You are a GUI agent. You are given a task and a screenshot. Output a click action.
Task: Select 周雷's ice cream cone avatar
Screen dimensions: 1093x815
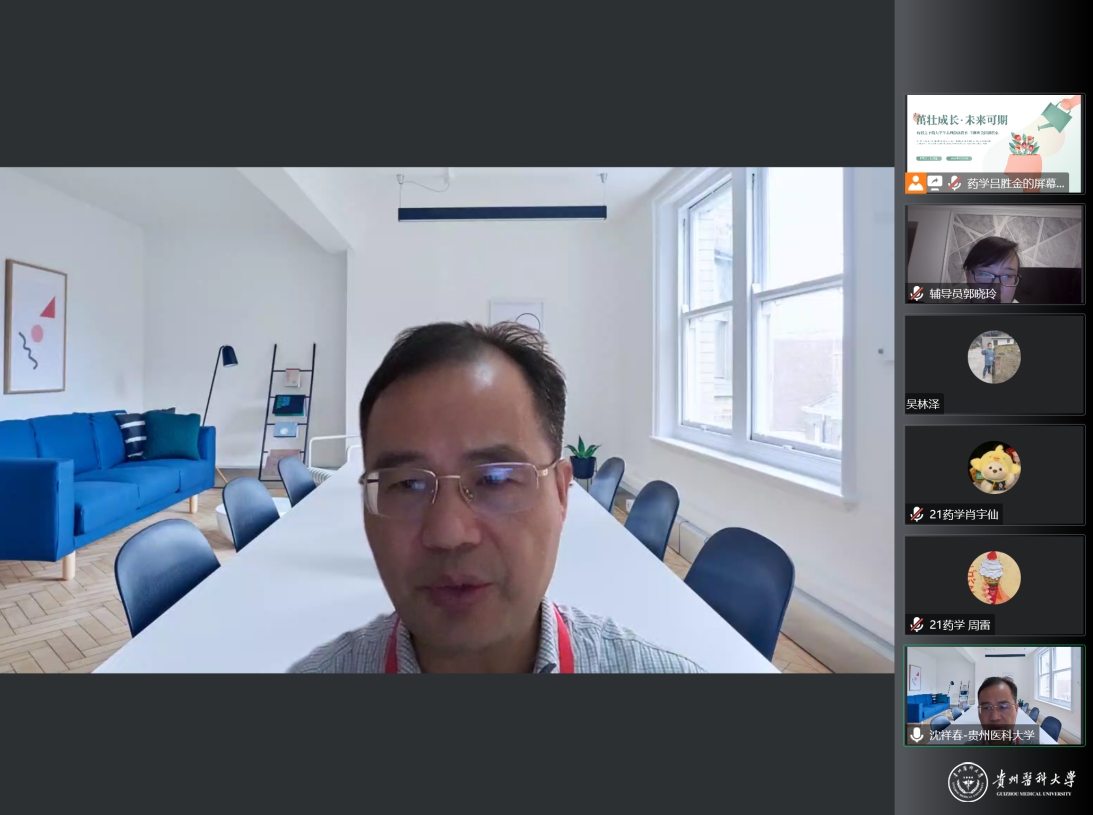993,577
